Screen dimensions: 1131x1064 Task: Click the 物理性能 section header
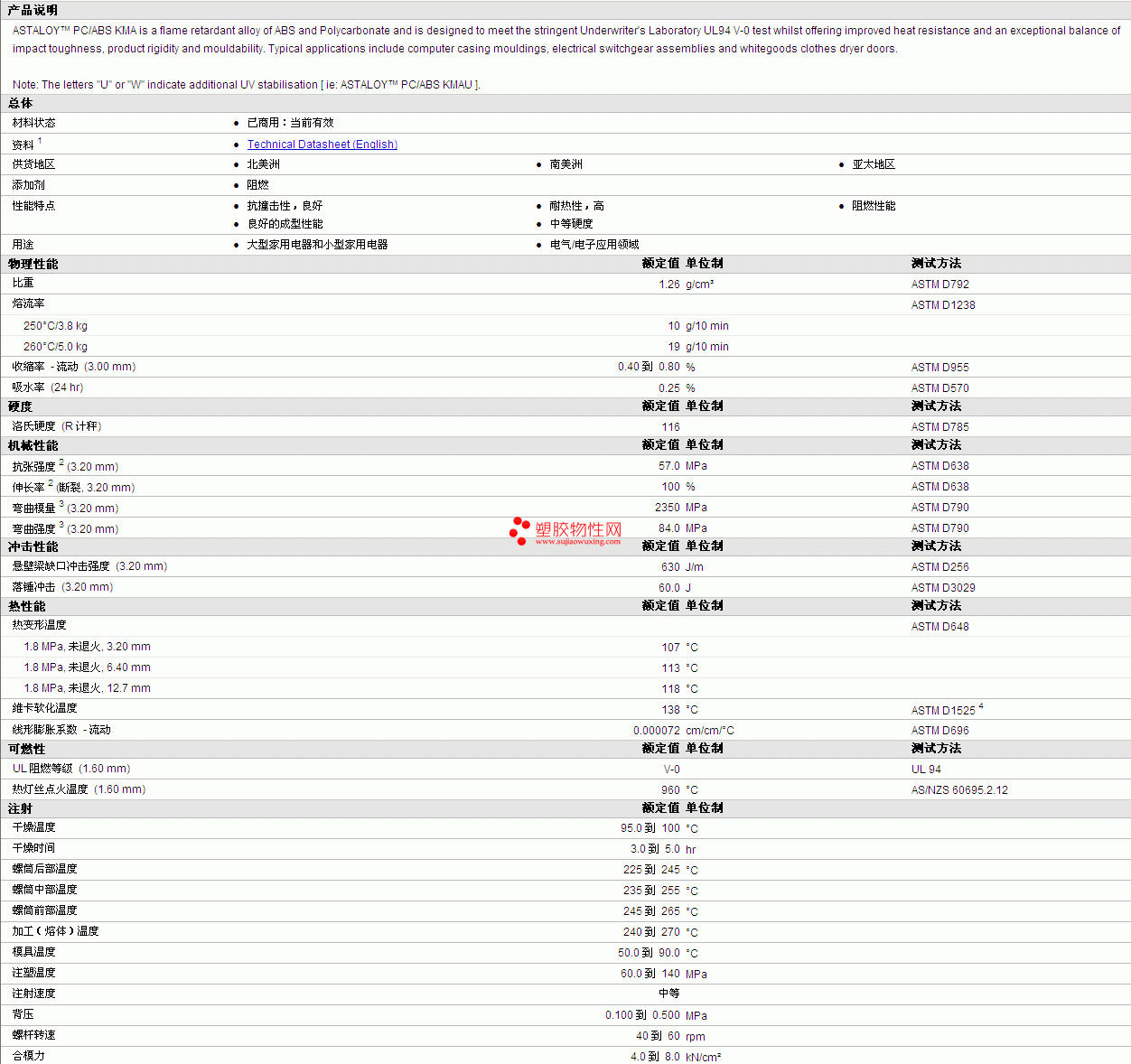tap(33, 265)
